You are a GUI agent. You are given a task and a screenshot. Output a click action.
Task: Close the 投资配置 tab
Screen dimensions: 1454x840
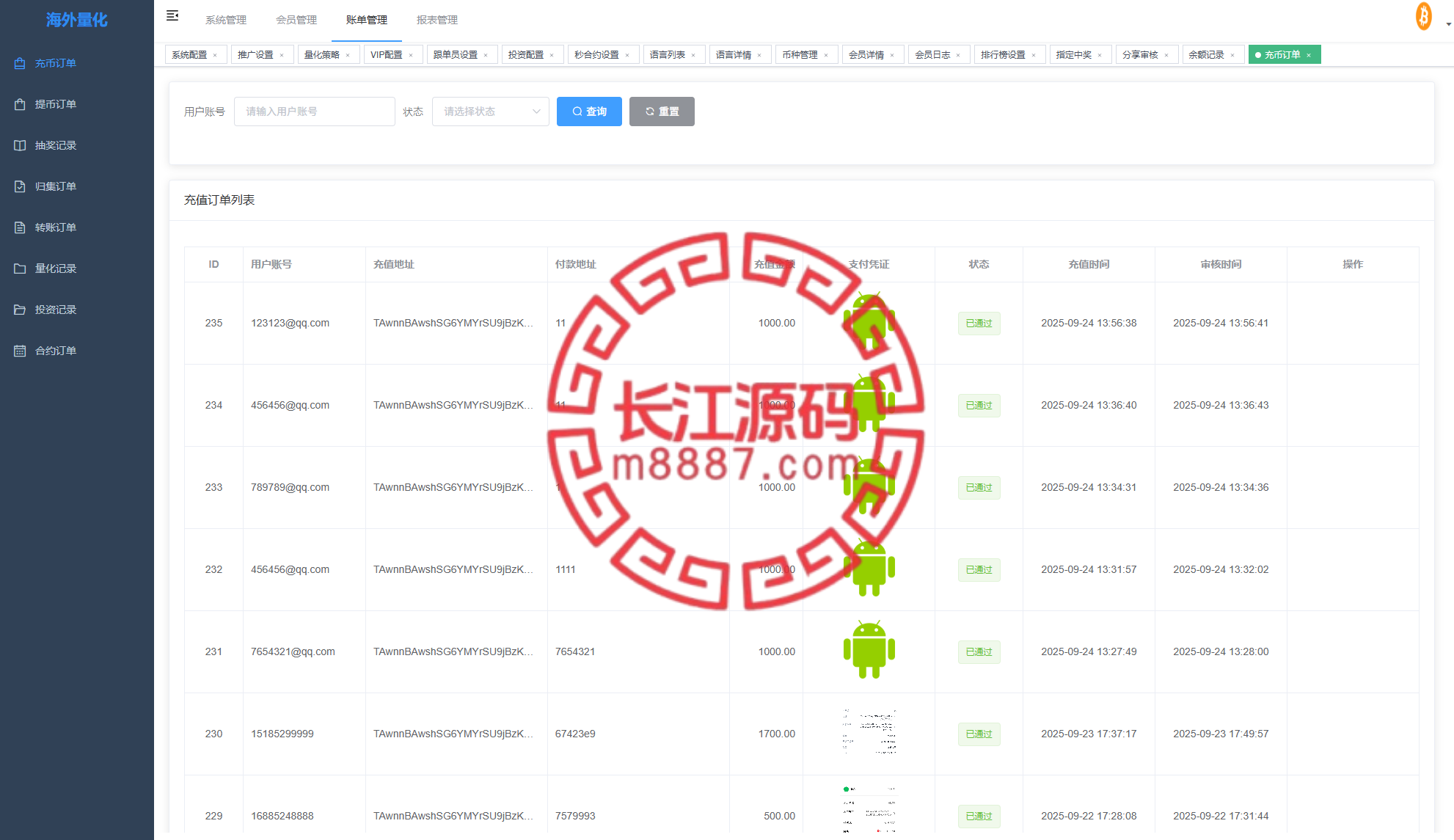(x=552, y=56)
